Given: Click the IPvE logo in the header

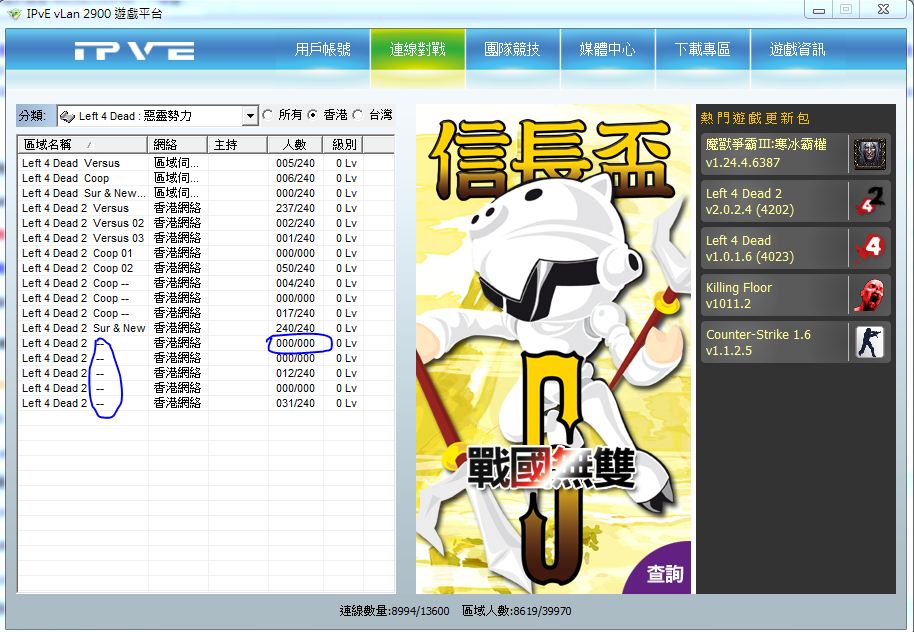Looking at the screenshot, I should point(134,51).
